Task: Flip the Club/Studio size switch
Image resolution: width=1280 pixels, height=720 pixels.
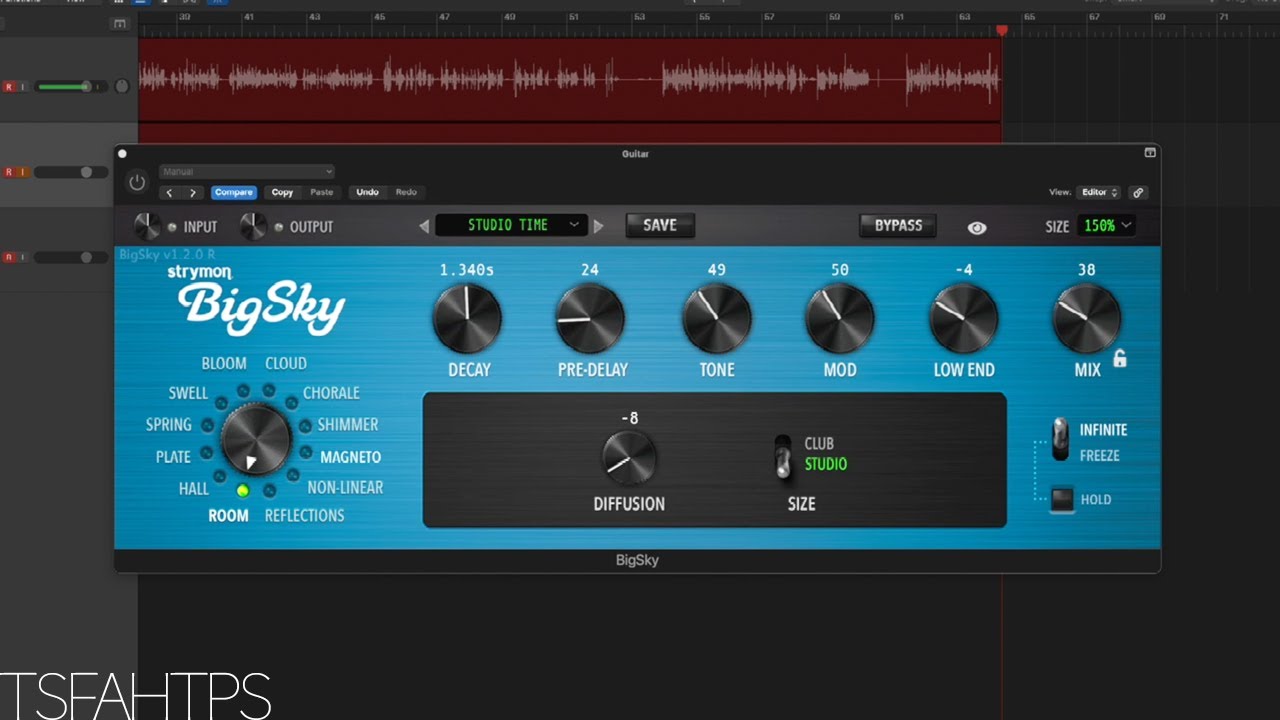Action: coord(783,456)
